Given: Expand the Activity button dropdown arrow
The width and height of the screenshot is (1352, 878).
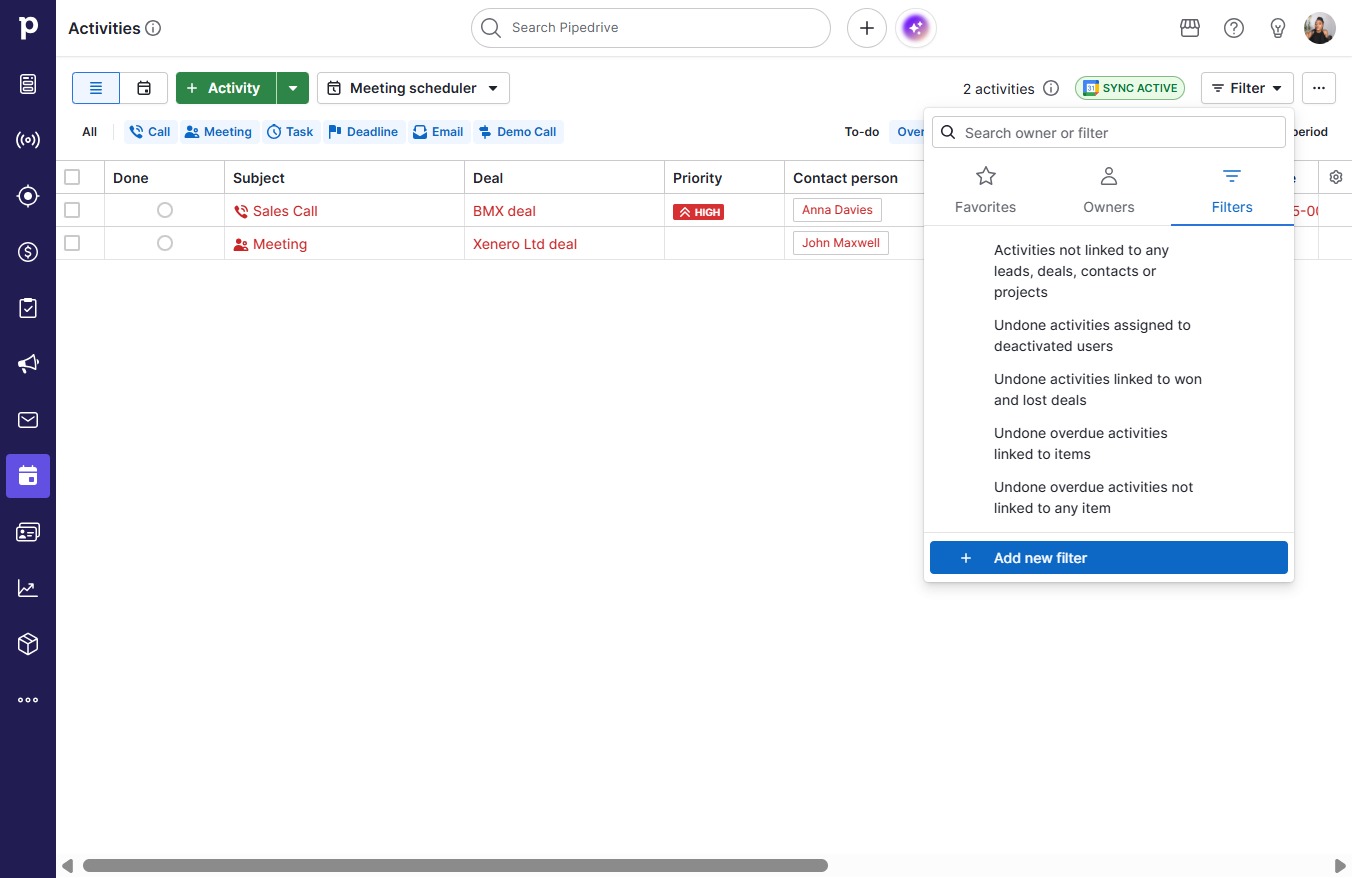Looking at the screenshot, I should coord(293,88).
